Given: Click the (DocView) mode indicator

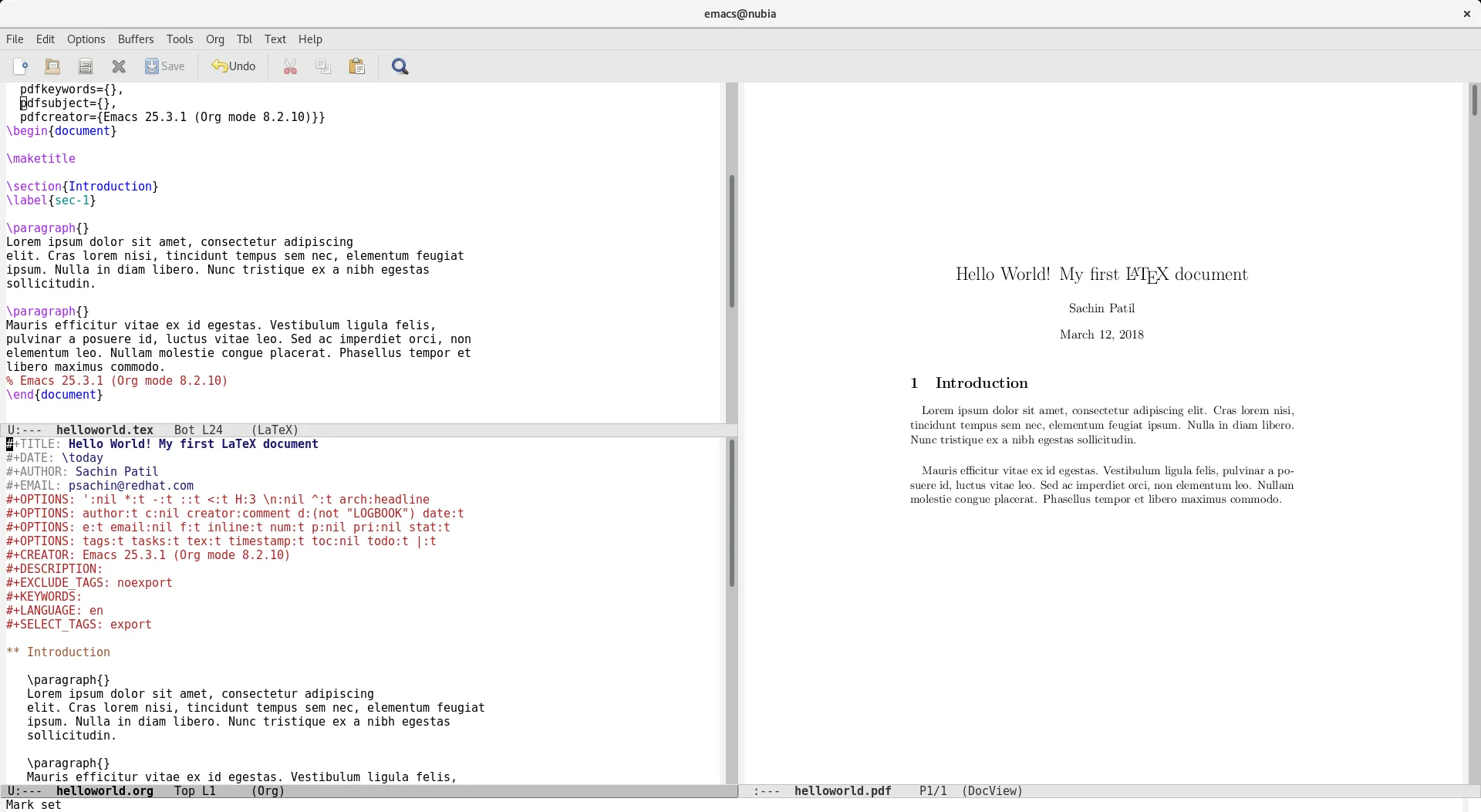Looking at the screenshot, I should [x=991, y=790].
